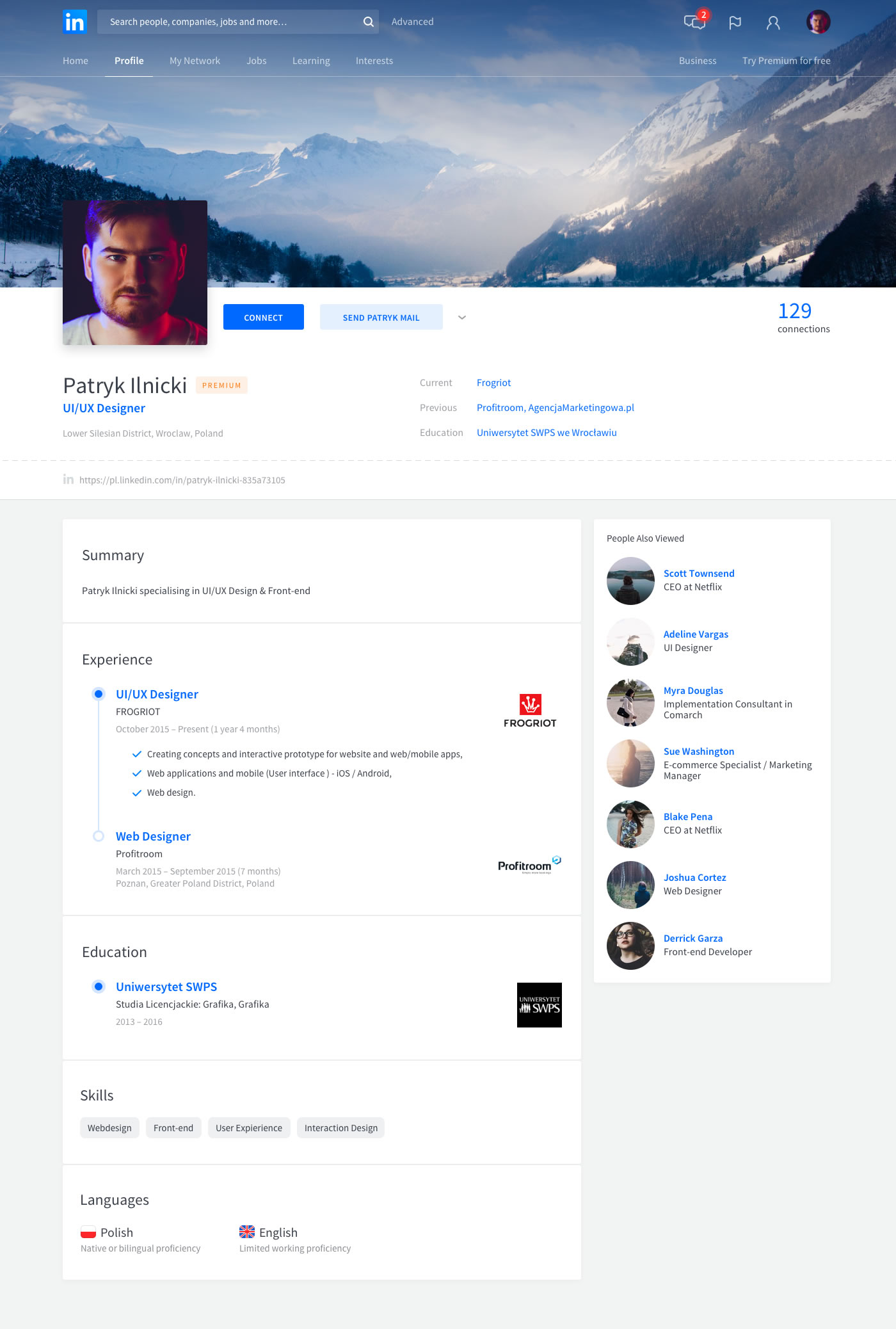The image size is (896, 1329).
Task: Open My Network tab
Action: pos(195,61)
